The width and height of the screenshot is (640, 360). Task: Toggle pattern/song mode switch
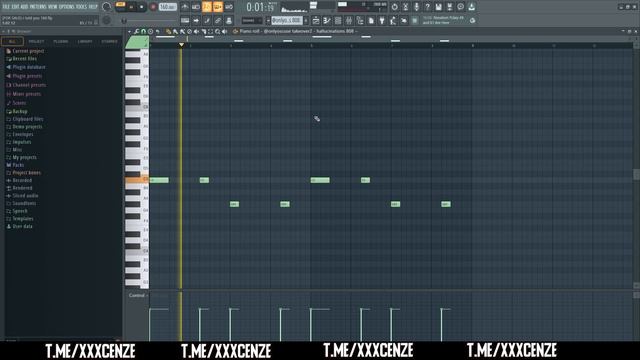click(121, 7)
